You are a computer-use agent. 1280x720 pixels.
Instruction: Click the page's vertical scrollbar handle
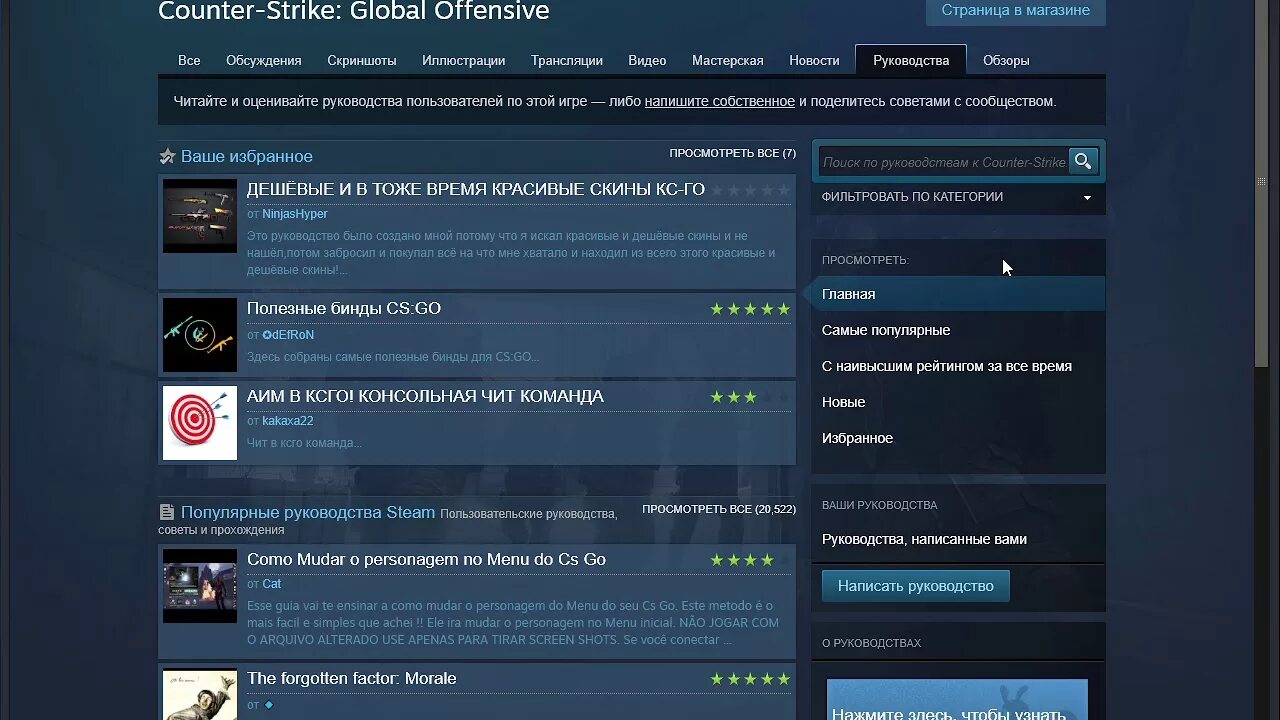click(x=1263, y=182)
